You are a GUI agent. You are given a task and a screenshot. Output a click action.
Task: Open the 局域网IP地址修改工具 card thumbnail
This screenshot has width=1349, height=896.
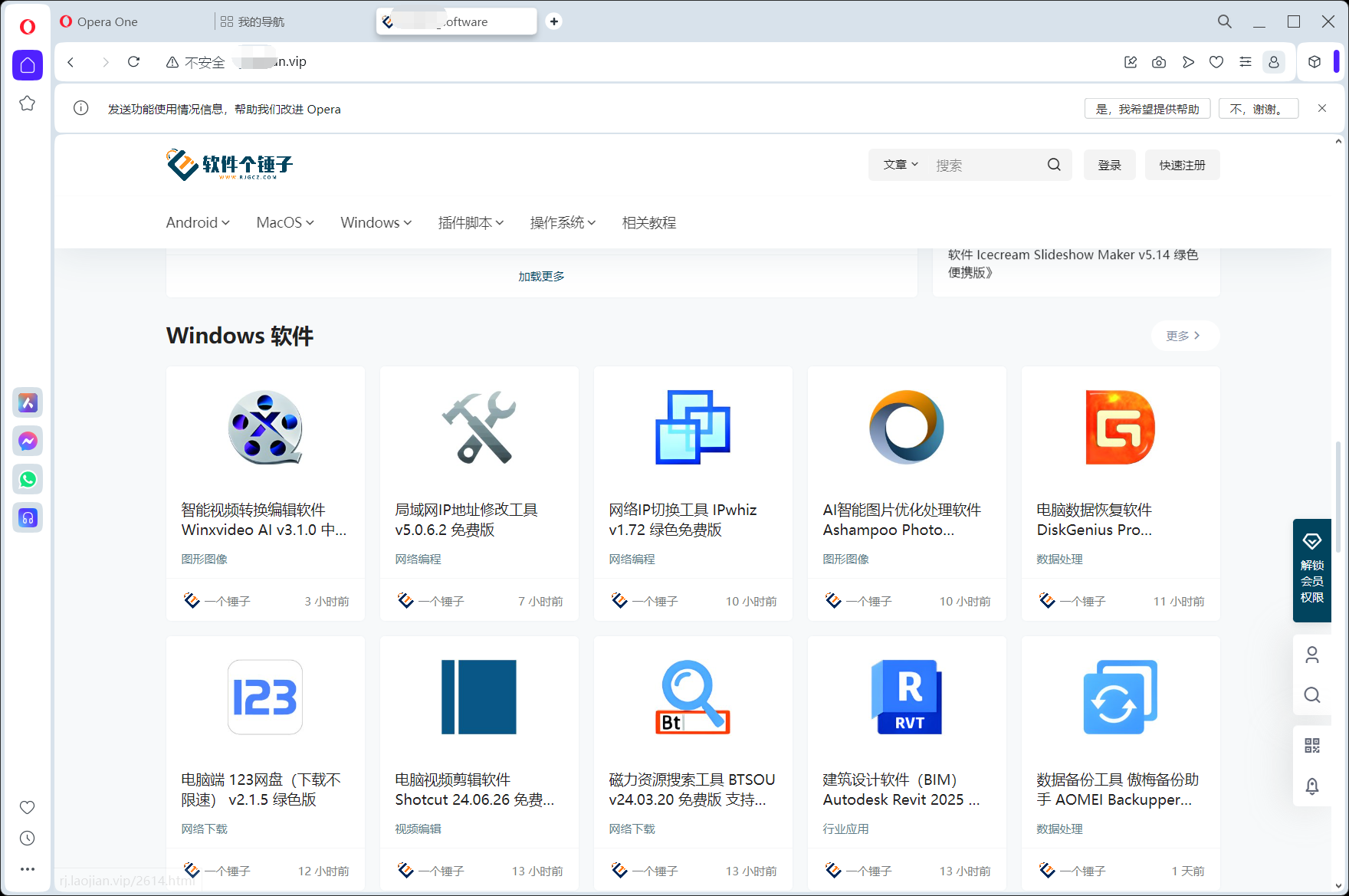point(479,427)
